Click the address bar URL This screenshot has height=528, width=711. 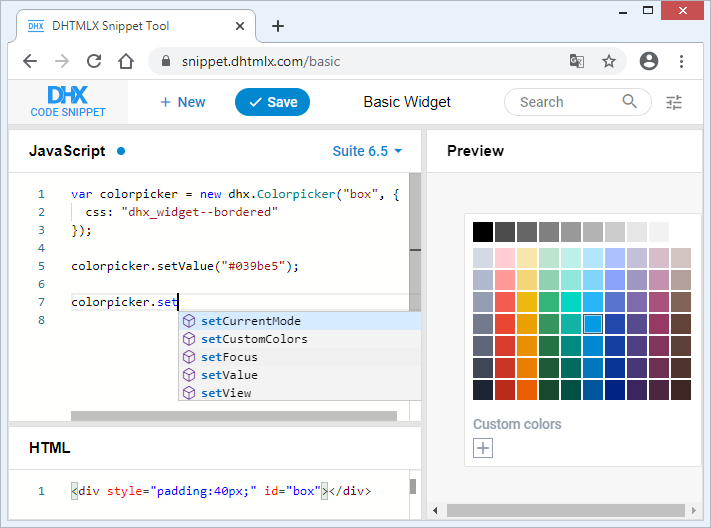[x=261, y=61]
